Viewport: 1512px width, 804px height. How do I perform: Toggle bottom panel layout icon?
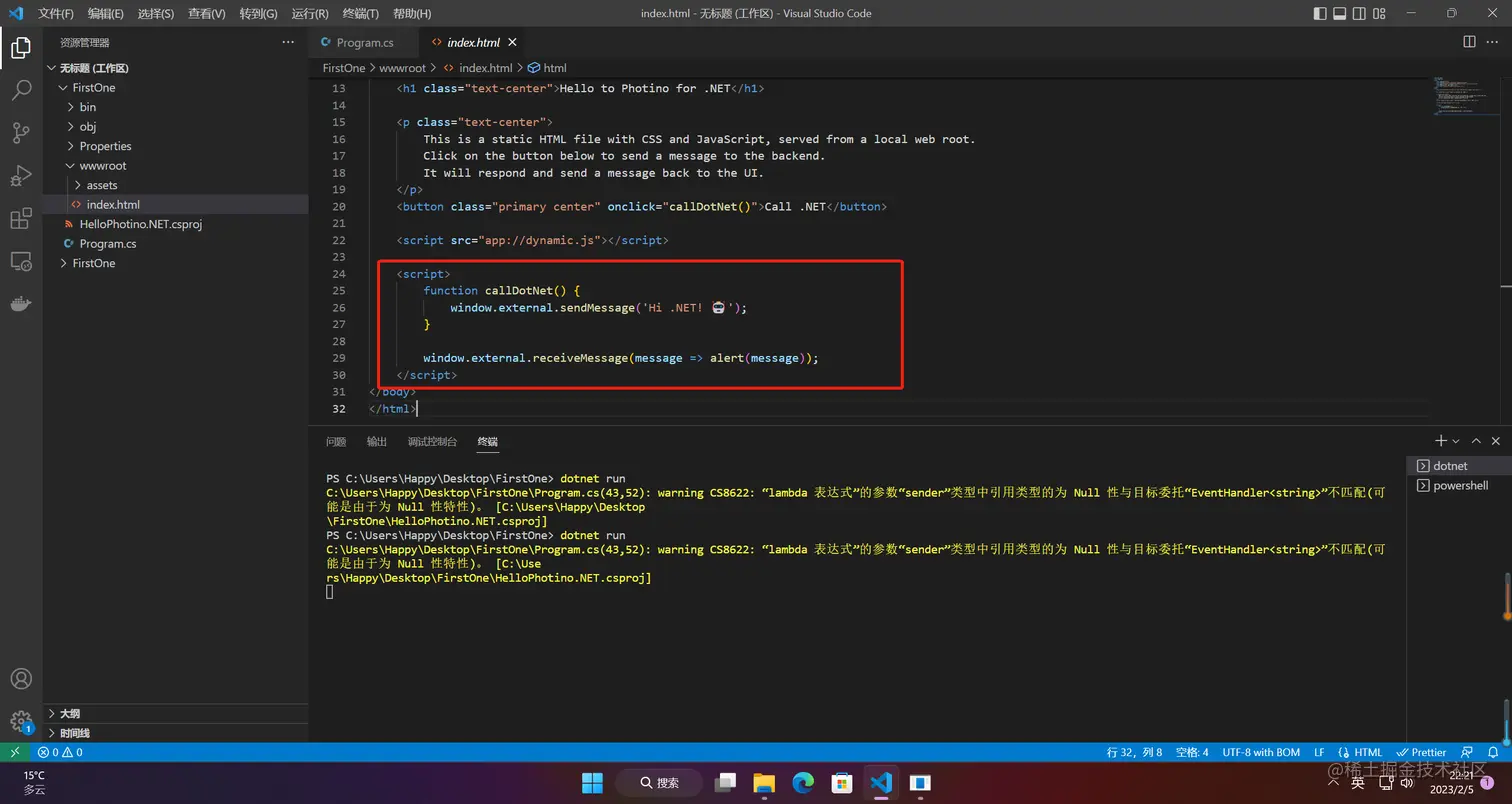[x=1340, y=13]
